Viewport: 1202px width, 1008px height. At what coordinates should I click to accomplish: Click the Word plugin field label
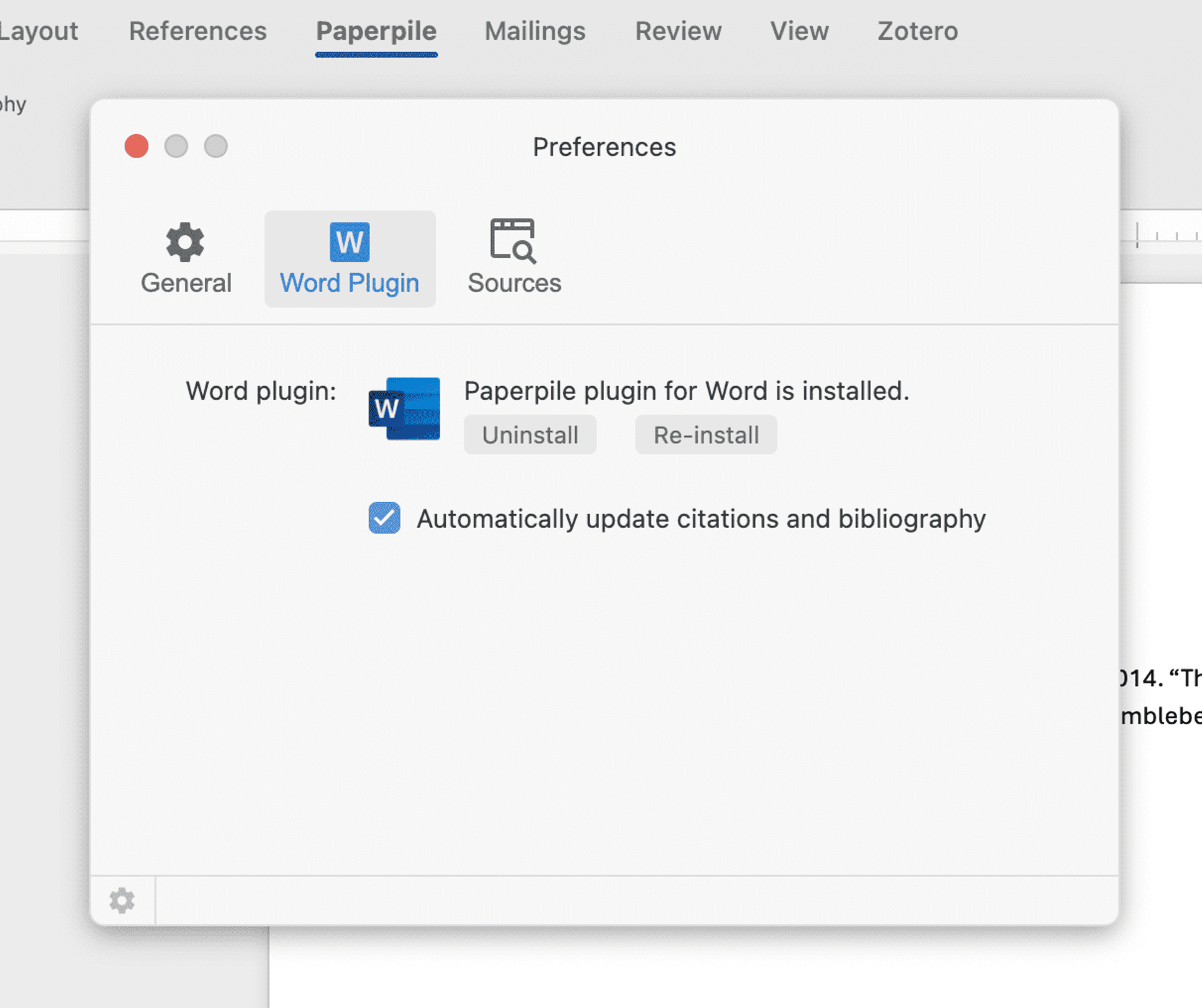pyautogui.click(x=261, y=391)
